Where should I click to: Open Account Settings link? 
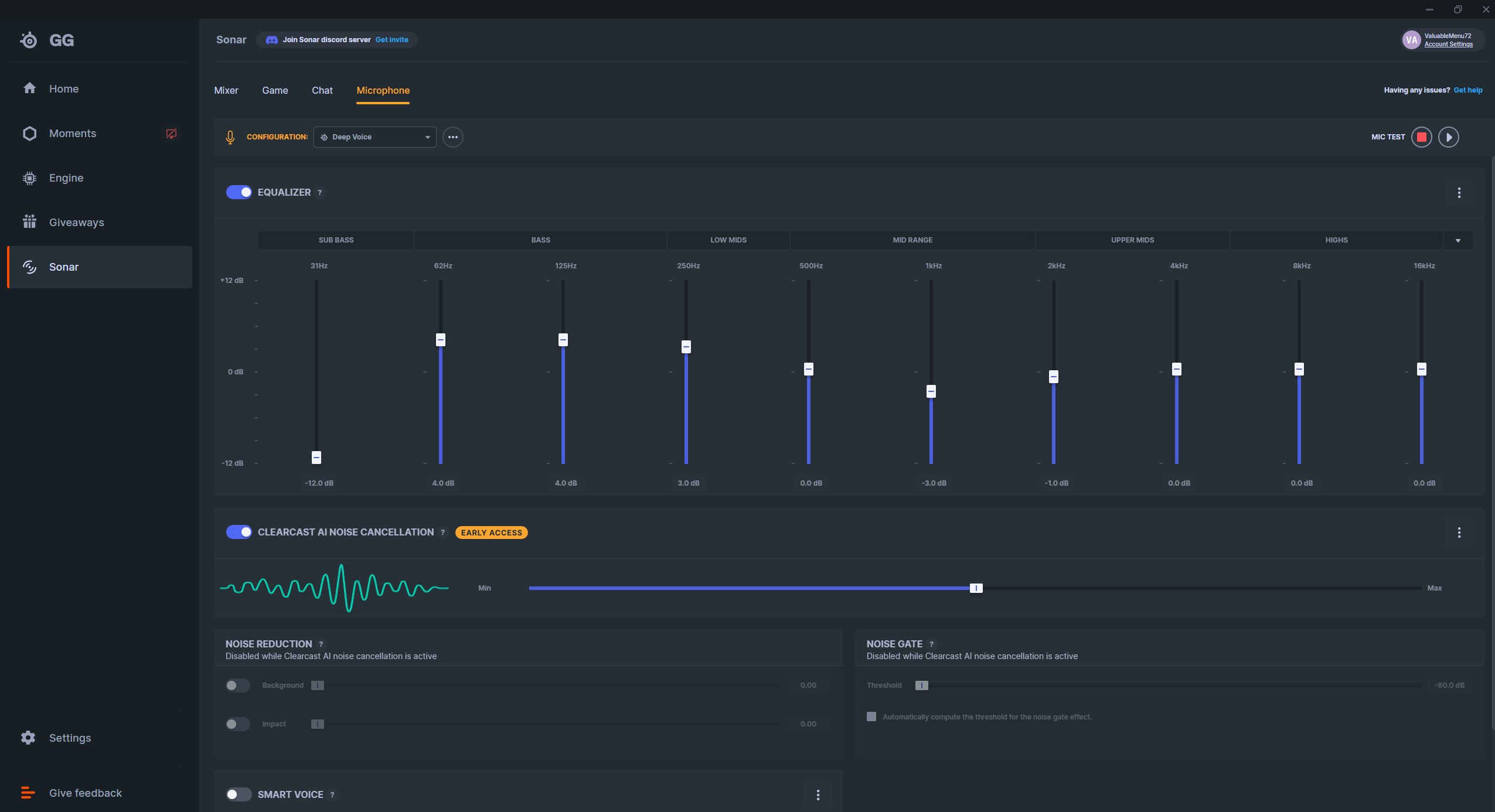pyautogui.click(x=1449, y=45)
